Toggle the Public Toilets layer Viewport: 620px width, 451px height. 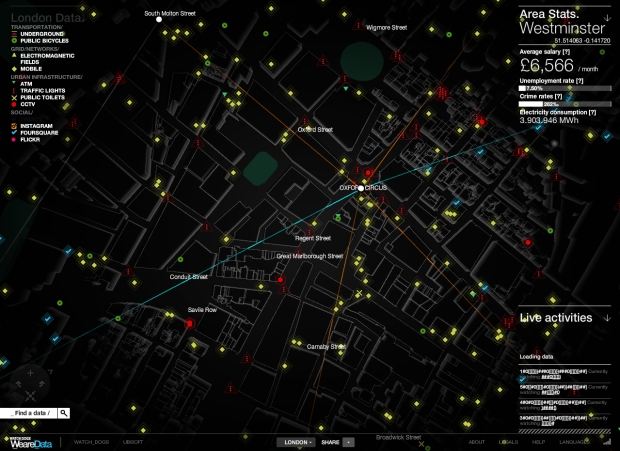(x=38, y=97)
